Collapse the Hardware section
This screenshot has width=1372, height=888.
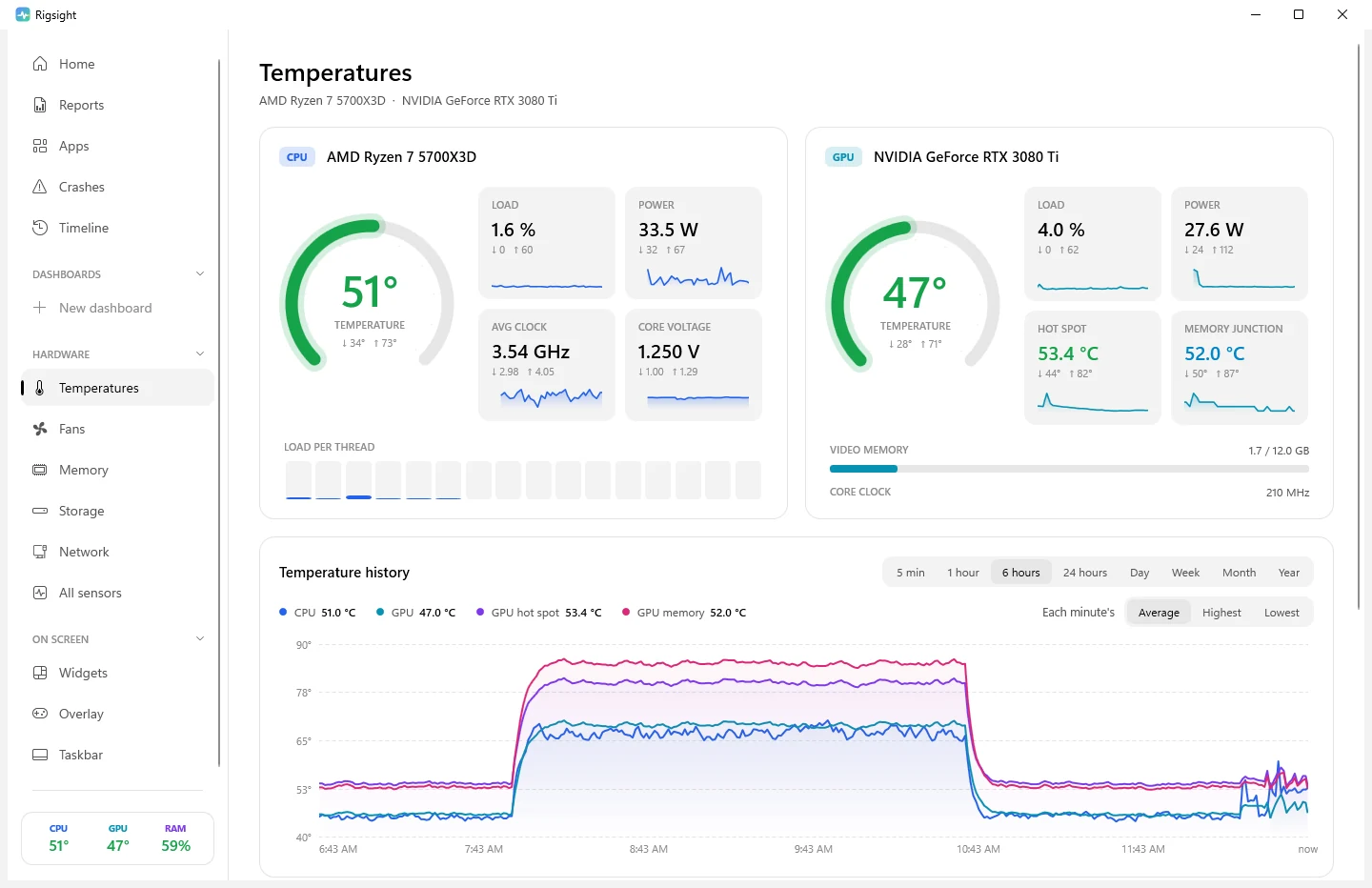tap(200, 353)
